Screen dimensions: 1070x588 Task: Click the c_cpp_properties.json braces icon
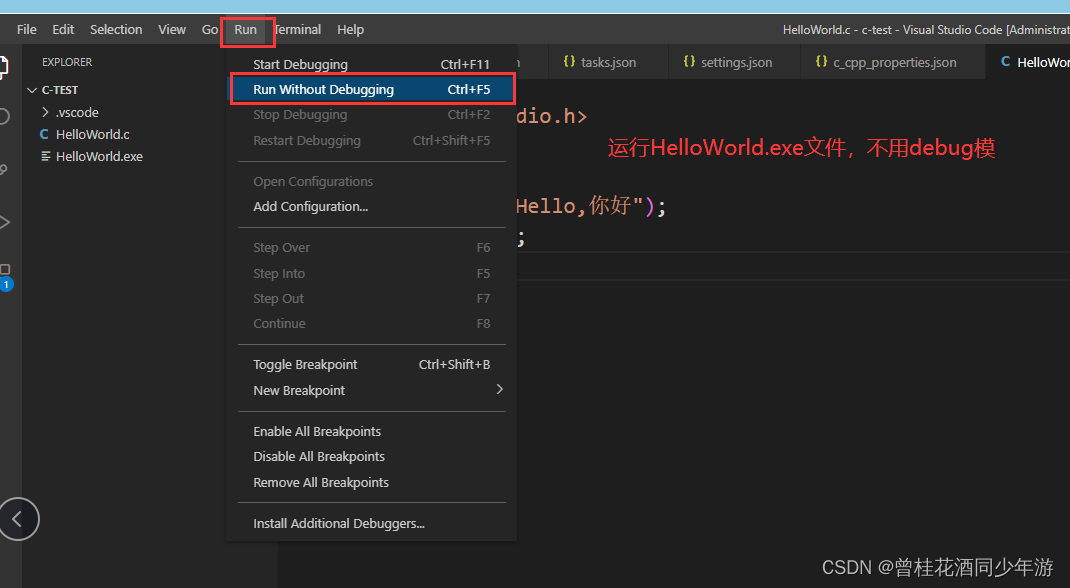[821, 61]
